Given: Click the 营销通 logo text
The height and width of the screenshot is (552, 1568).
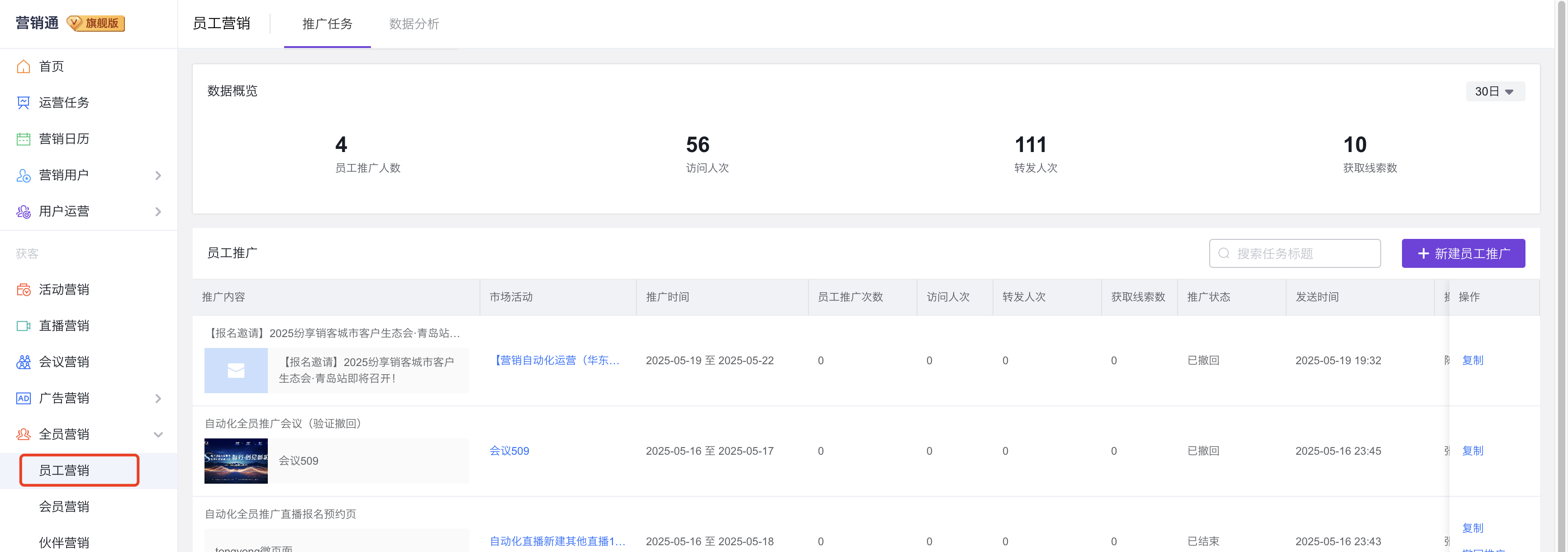Looking at the screenshot, I should pyautogui.click(x=37, y=23).
